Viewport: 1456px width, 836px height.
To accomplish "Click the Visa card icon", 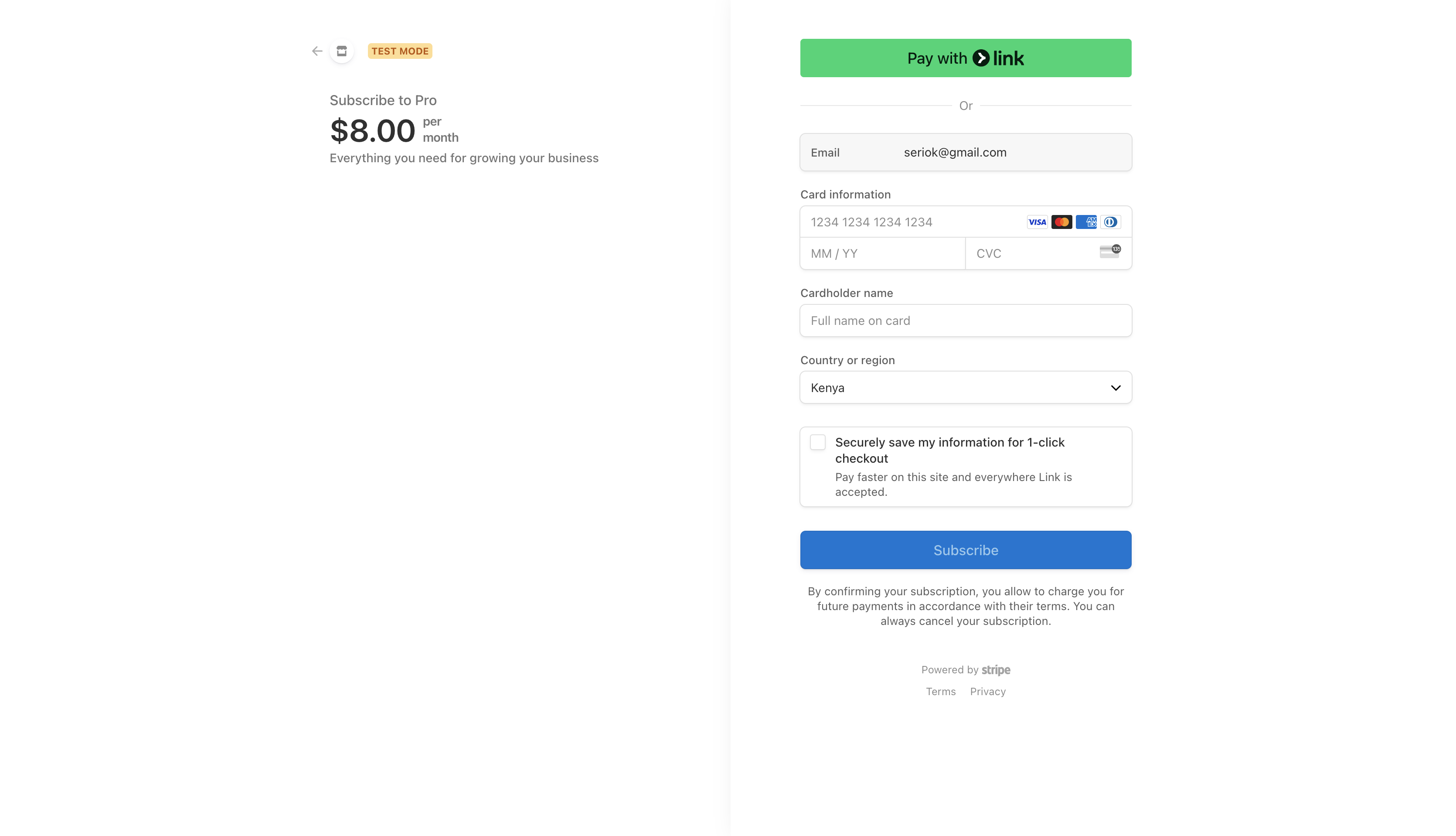I will (1037, 222).
